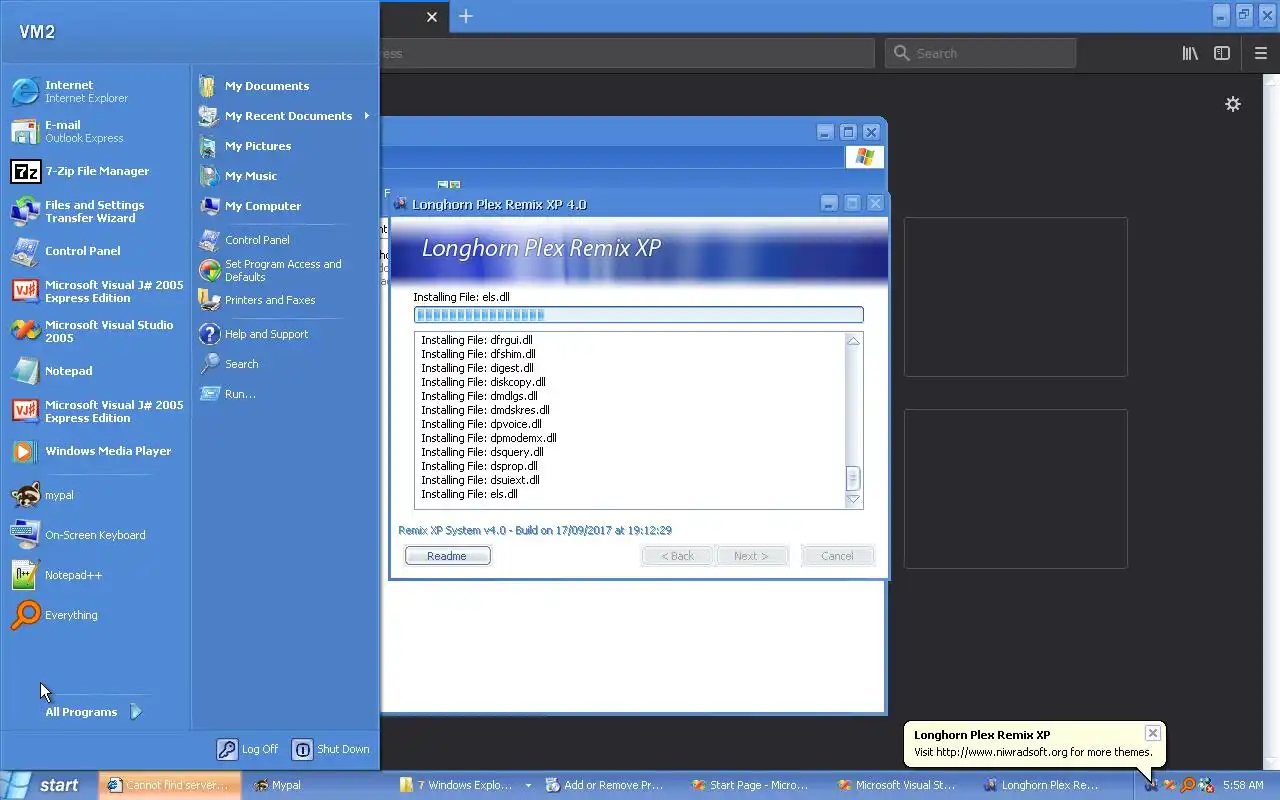Click Everything tray icon in system tray

pyautogui.click(x=1188, y=785)
